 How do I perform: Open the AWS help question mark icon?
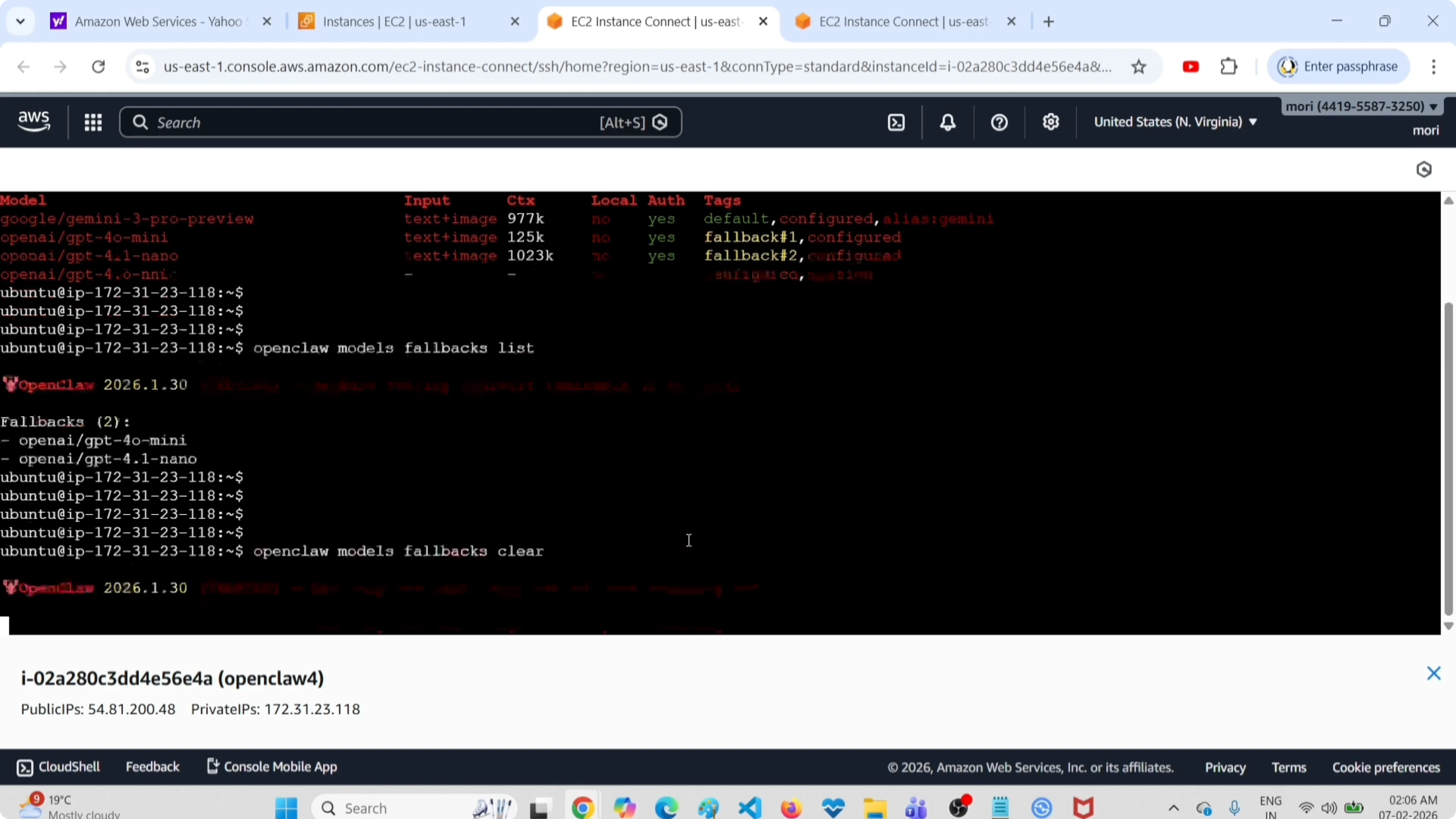point(998,121)
